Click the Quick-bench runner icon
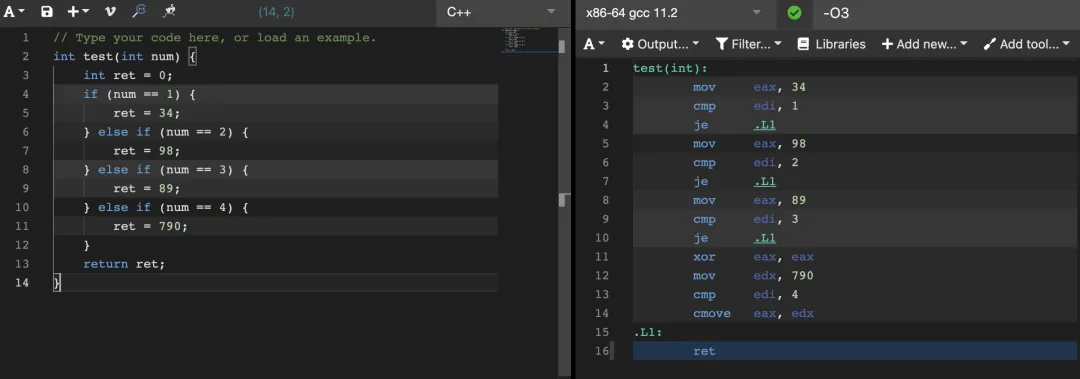The image size is (1080, 379). click(169, 11)
